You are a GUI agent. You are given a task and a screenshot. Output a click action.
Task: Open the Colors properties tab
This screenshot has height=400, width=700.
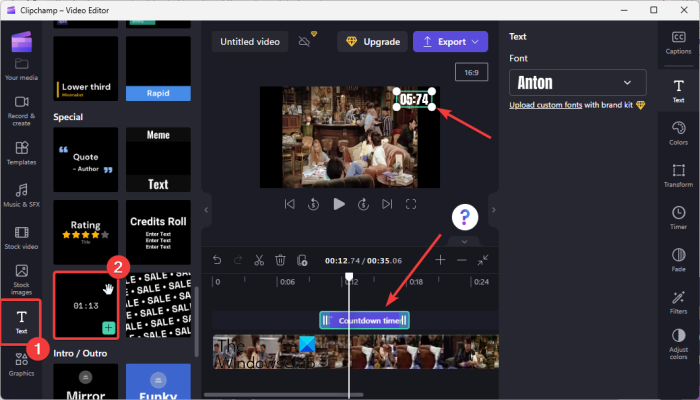point(678,133)
